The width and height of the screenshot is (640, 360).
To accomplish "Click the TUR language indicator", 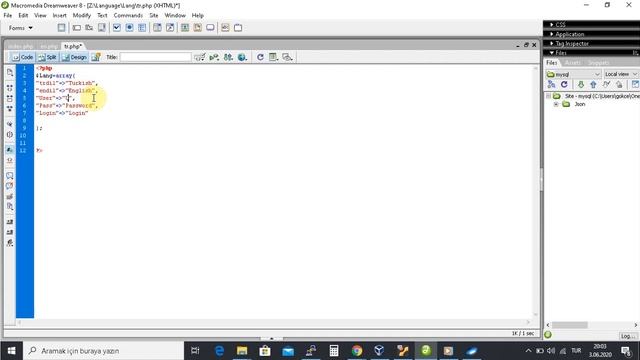I will tap(576, 351).
